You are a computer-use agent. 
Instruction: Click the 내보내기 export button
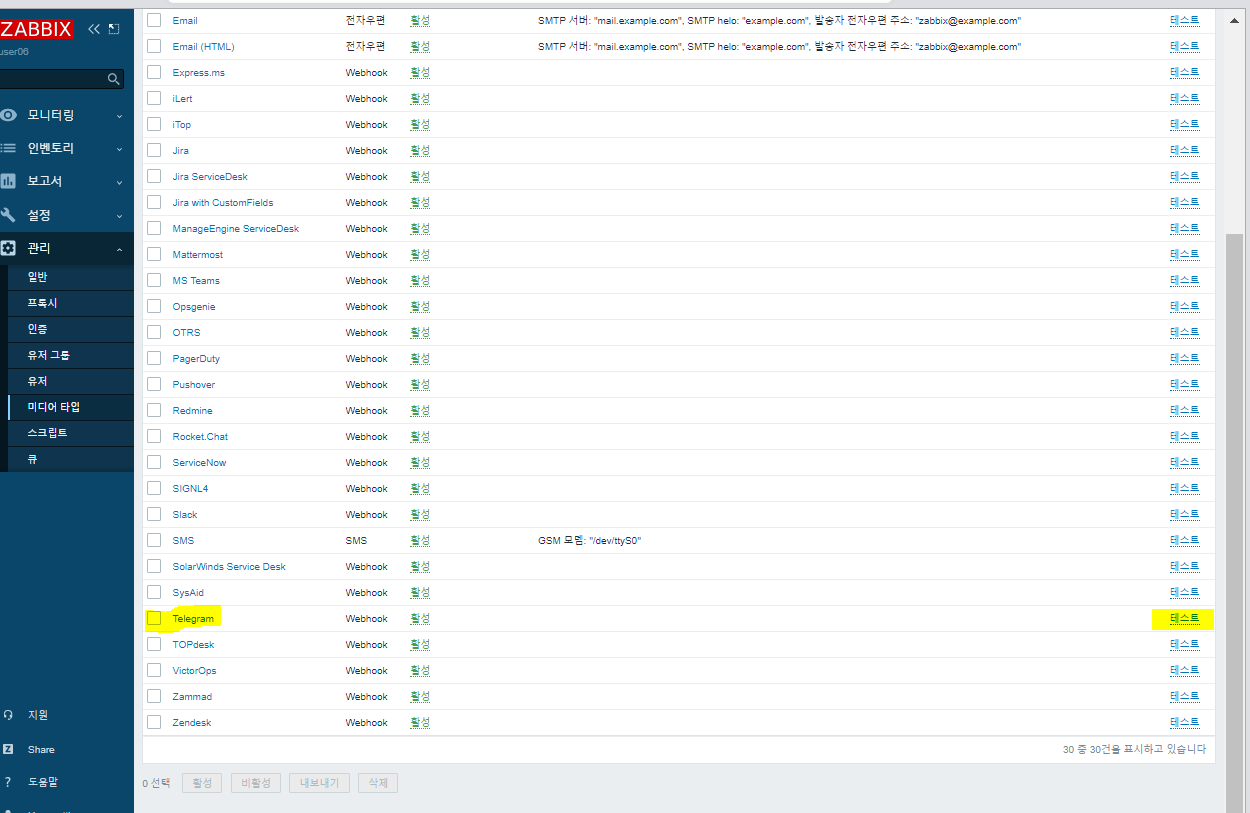[x=320, y=783]
